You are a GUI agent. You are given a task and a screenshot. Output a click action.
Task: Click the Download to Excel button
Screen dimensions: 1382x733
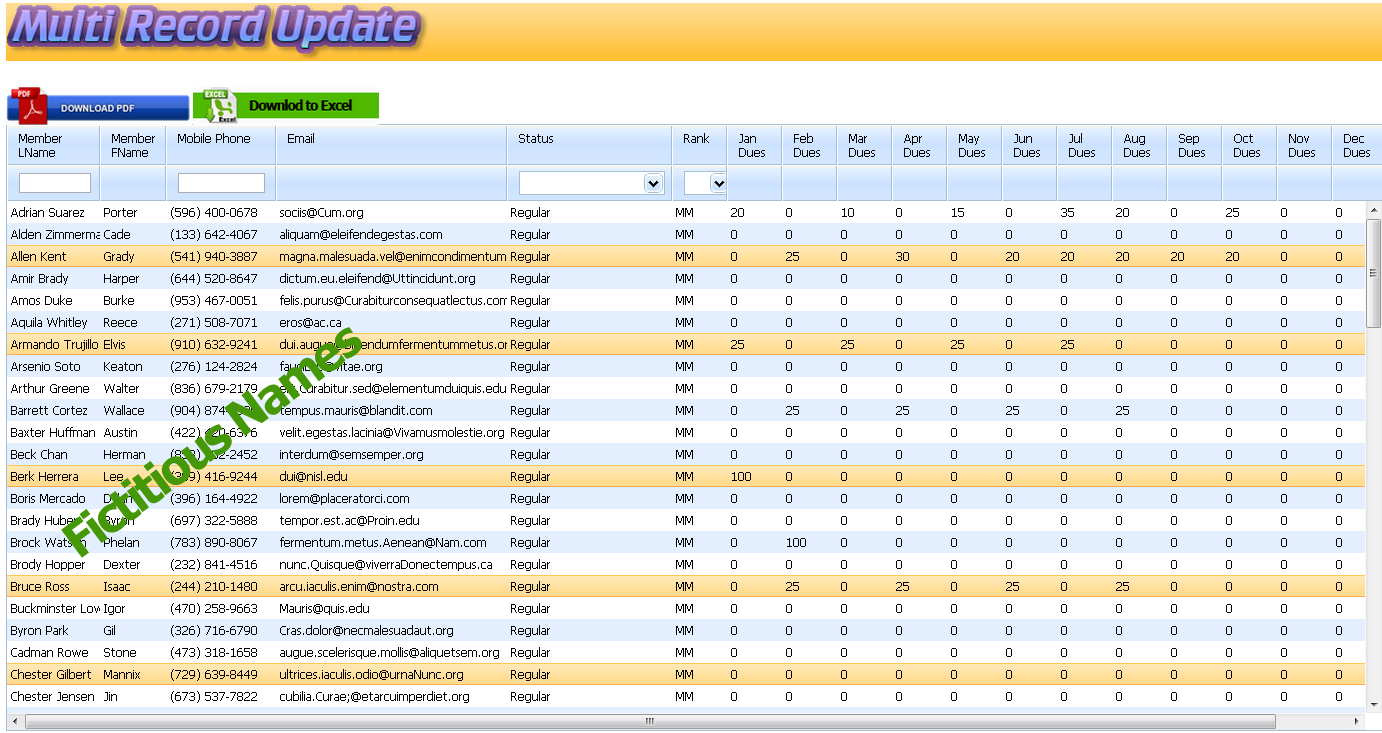point(300,105)
